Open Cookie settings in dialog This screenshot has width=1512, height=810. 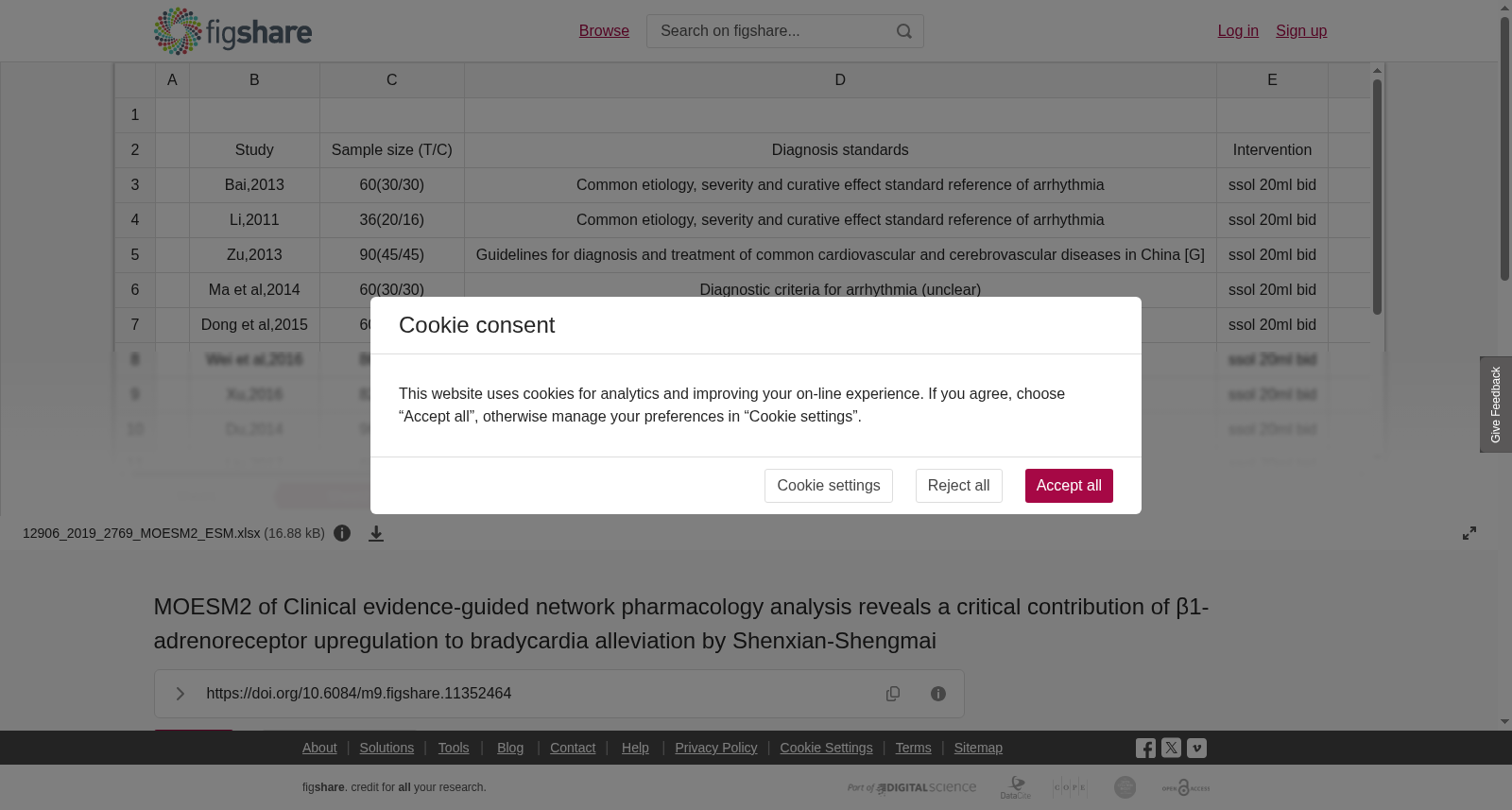pos(829,486)
